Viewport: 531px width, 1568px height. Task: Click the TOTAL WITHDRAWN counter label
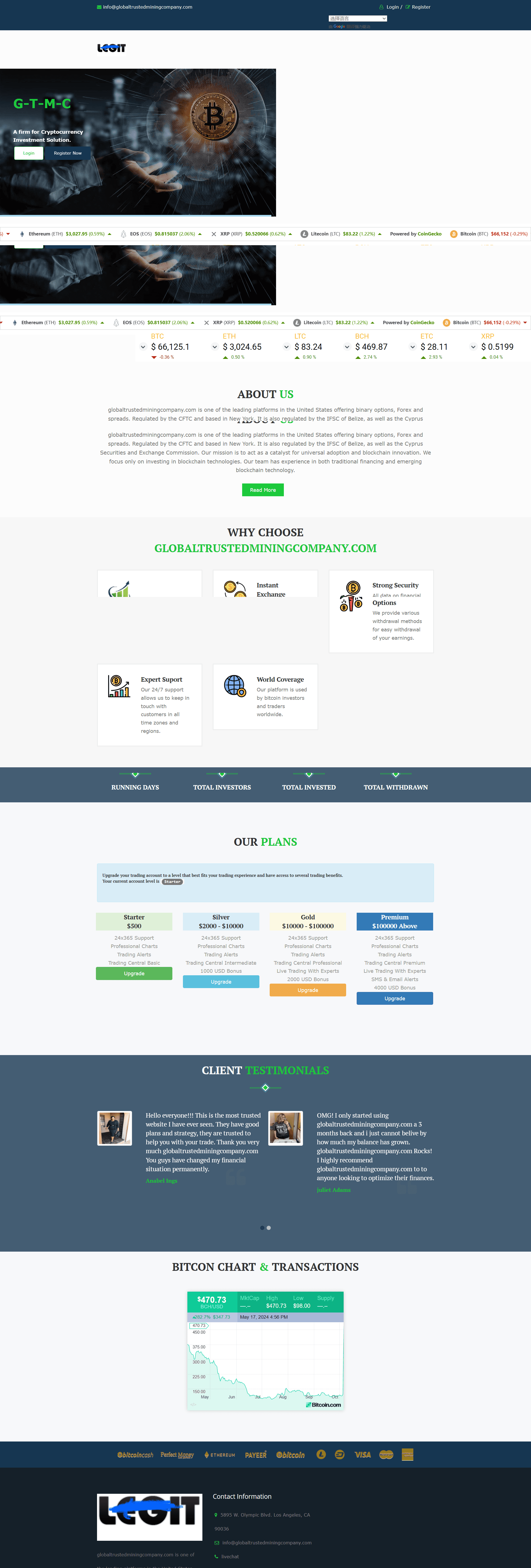(x=396, y=787)
